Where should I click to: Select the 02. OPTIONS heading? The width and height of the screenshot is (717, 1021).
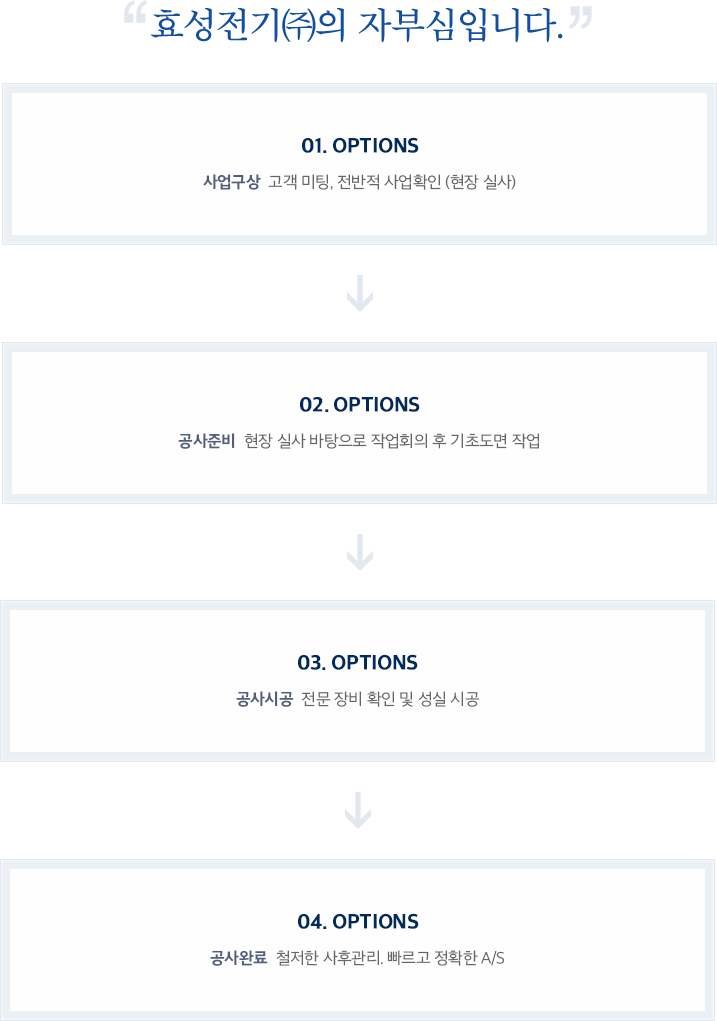359,404
